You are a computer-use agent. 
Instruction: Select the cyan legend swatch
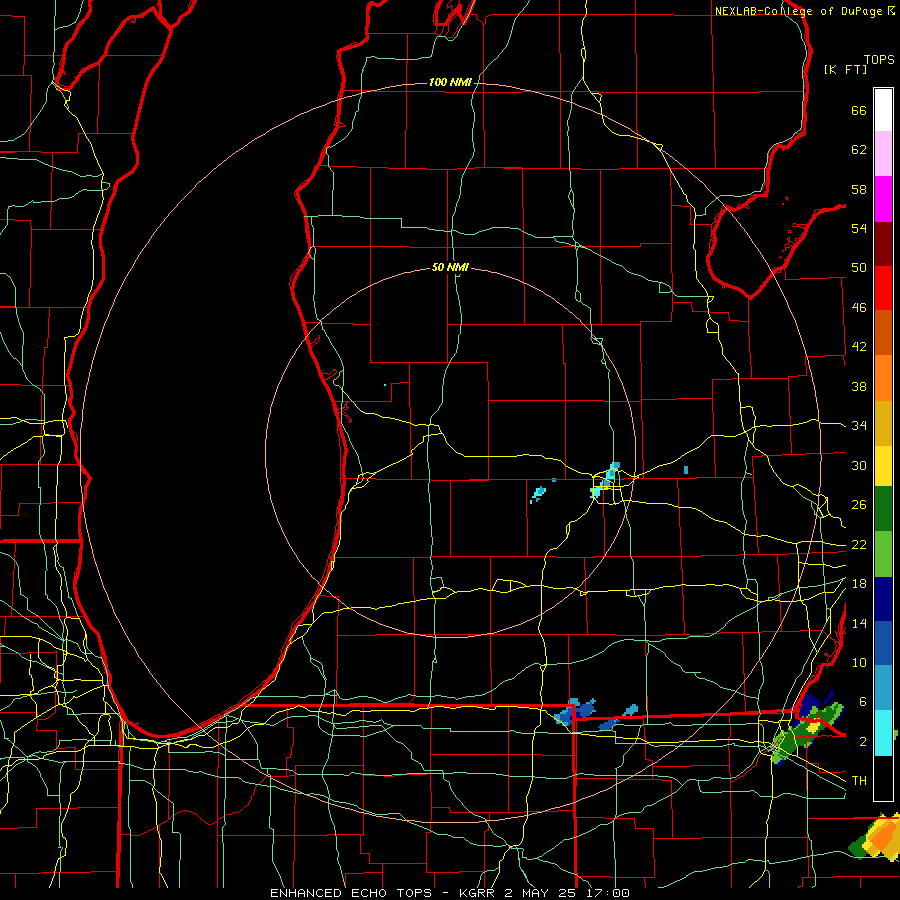click(883, 733)
